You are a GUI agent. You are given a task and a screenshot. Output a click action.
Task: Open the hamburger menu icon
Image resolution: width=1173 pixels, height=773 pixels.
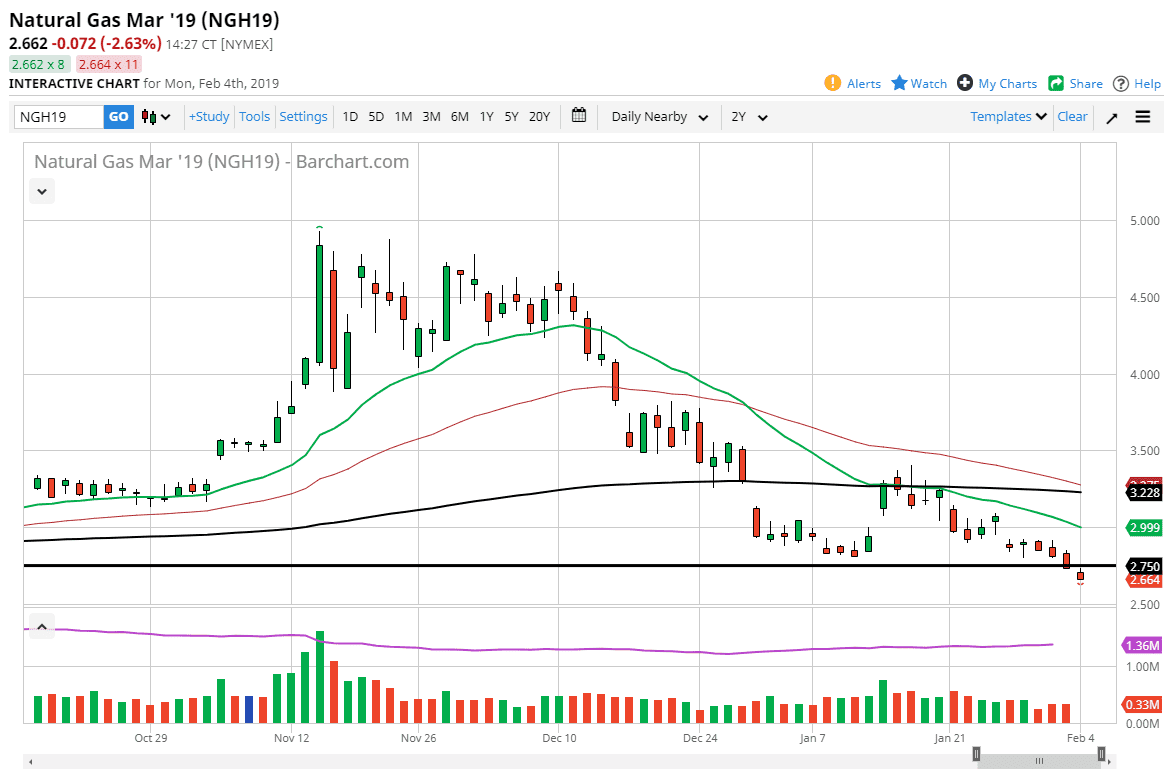(x=1143, y=117)
